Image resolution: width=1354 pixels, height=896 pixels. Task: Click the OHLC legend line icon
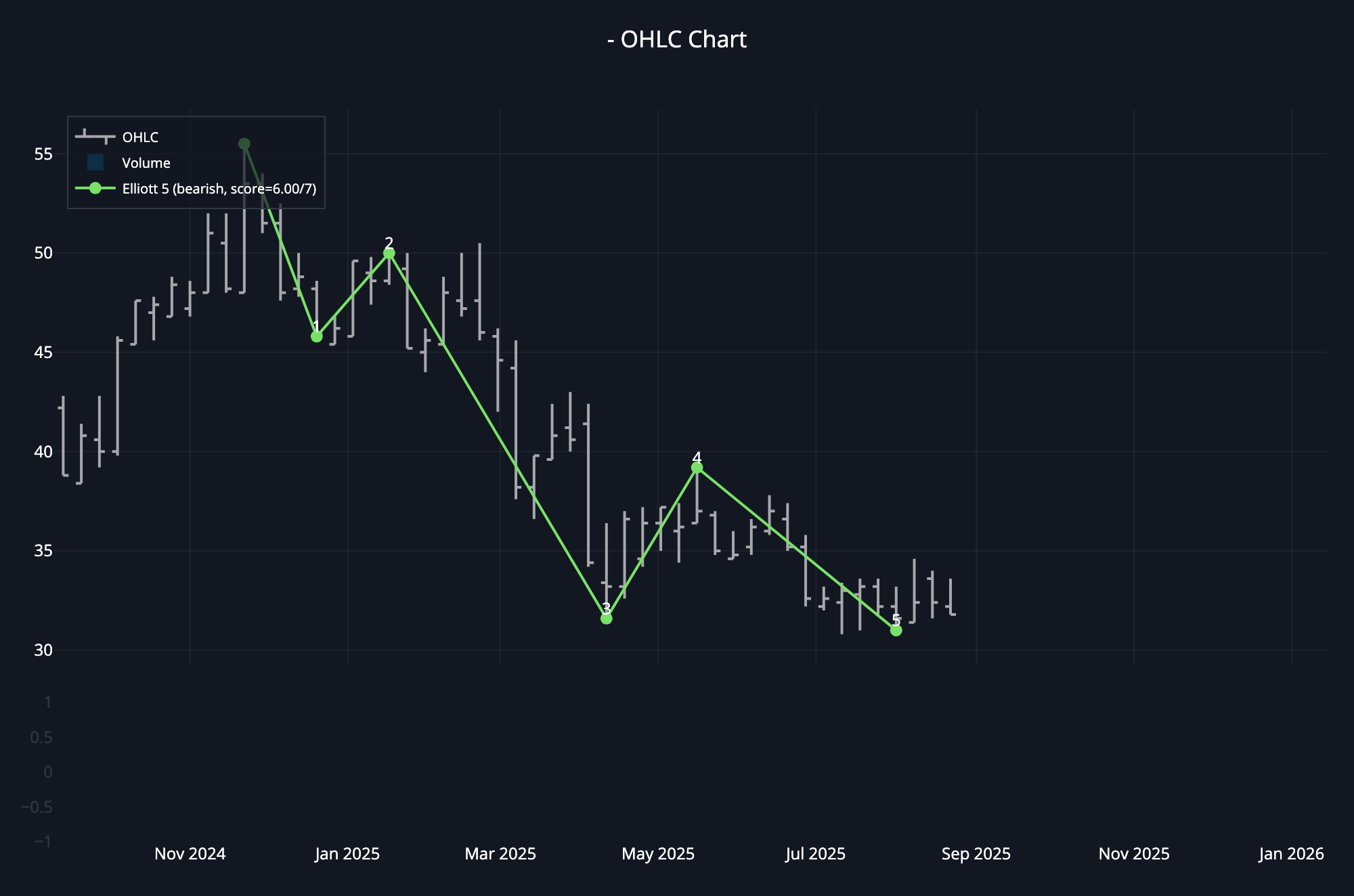click(x=95, y=137)
